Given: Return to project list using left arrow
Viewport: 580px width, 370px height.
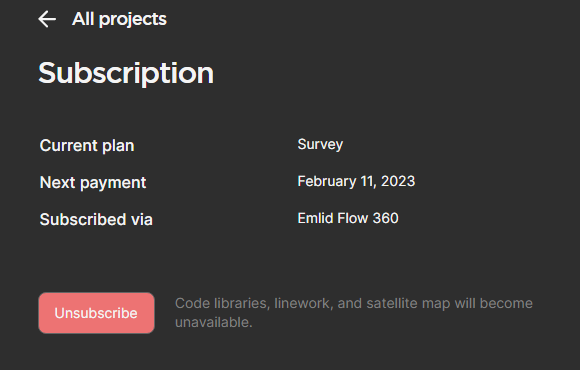Looking at the screenshot, I should pyautogui.click(x=47, y=19).
